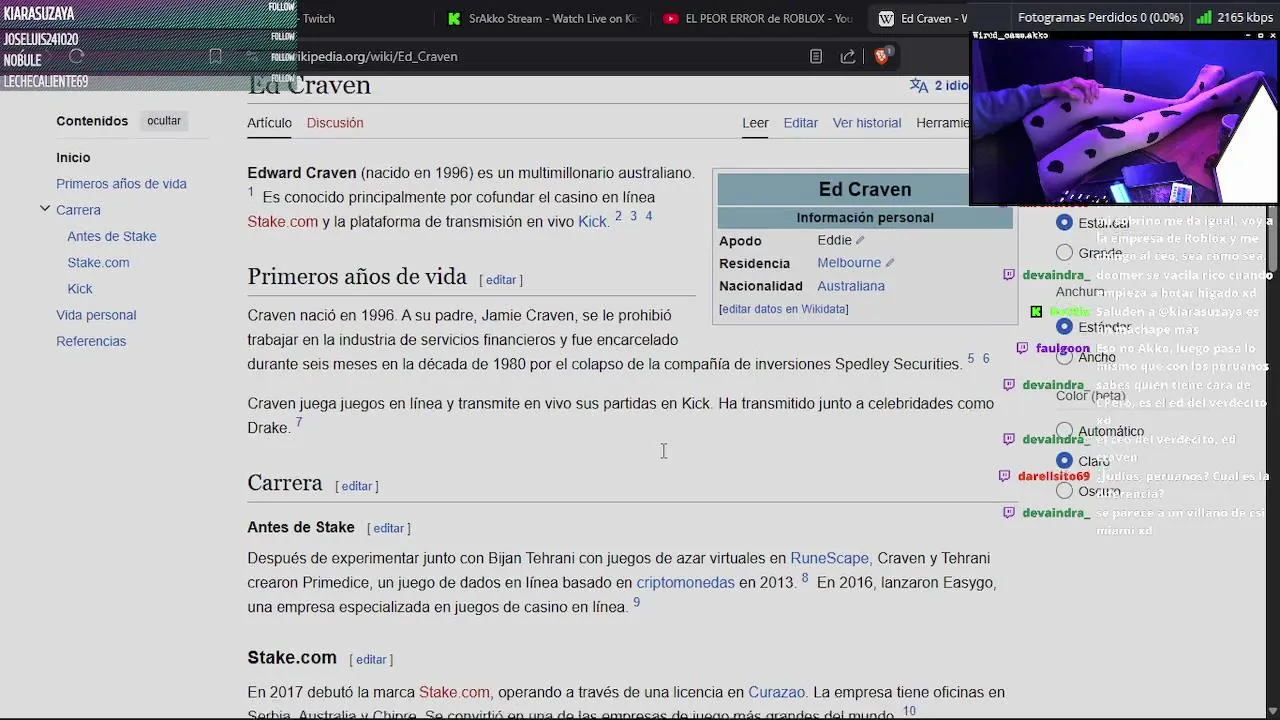Image resolution: width=1280 pixels, height=720 pixels.
Task: Go to Vida personal in sidebar
Action: point(96,315)
